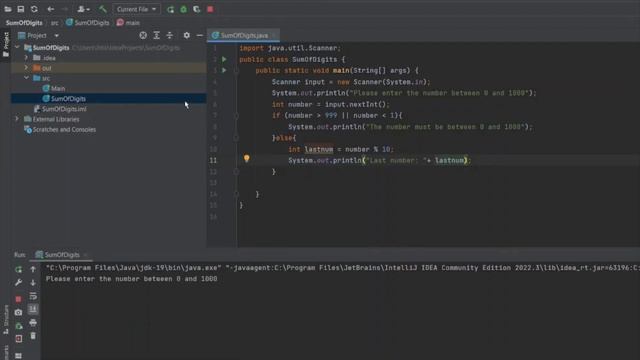Rerun the program with the green toolbar icon
The width and height of the screenshot is (640, 360).
tap(170, 9)
